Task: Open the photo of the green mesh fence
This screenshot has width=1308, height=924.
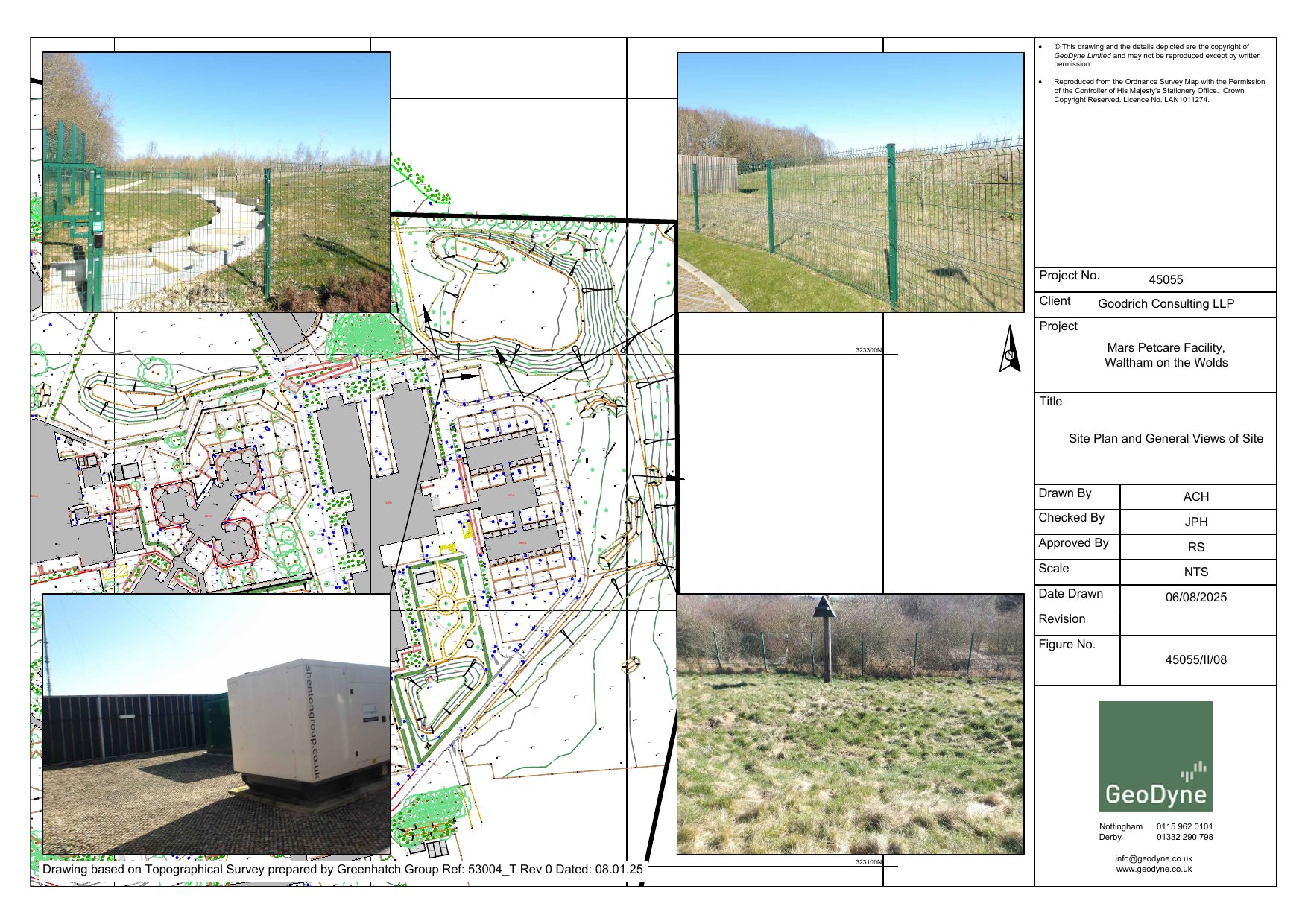Action: (x=850, y=182)
